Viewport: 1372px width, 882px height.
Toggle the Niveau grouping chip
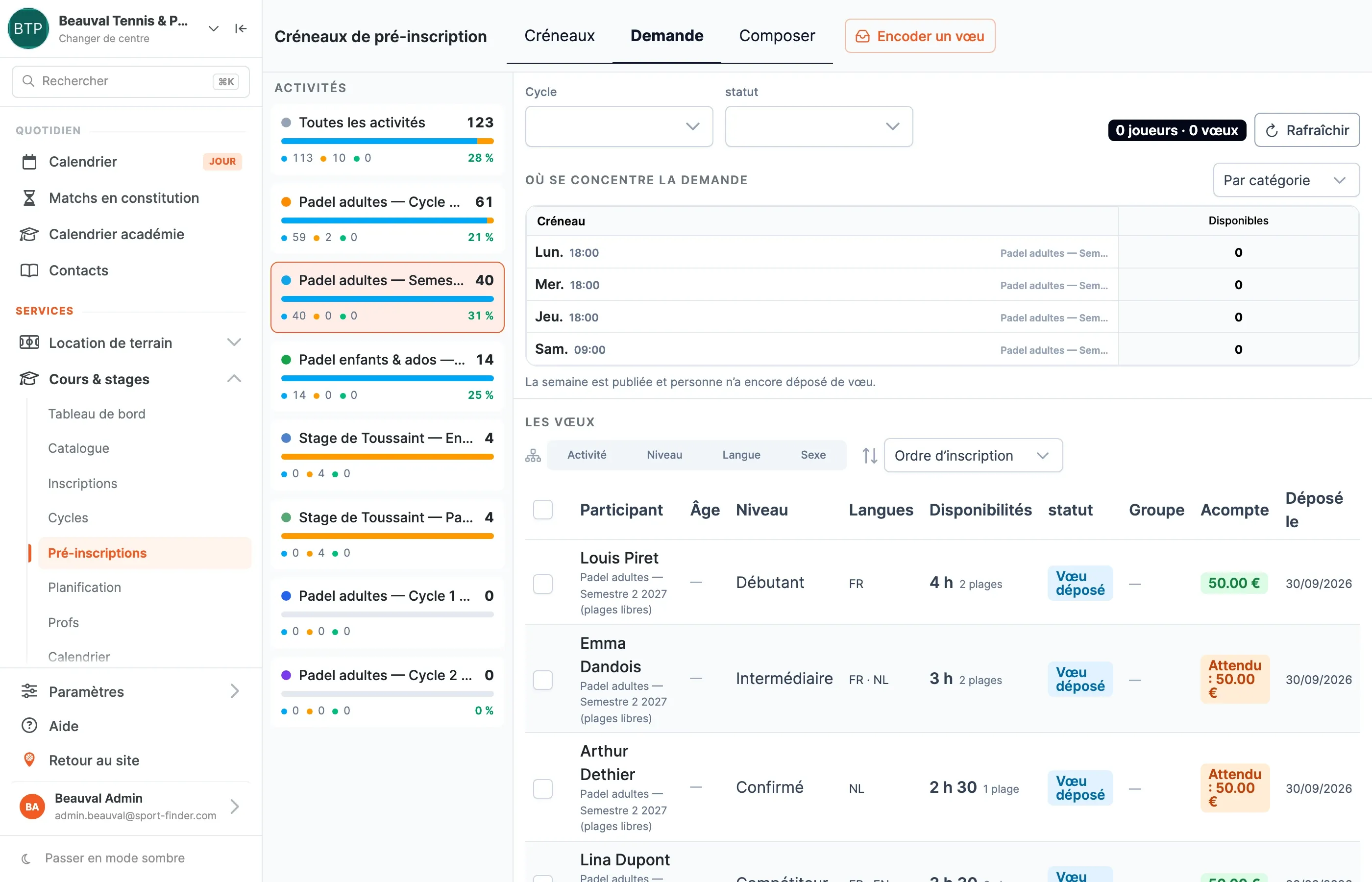pos(664,455)
